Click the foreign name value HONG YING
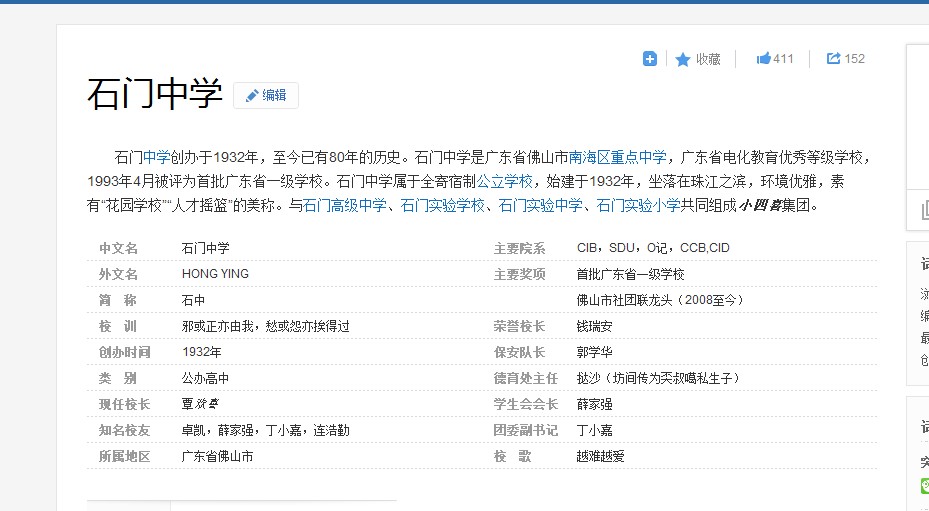Screen dimensions: 929x511 (x=215, y=274)
